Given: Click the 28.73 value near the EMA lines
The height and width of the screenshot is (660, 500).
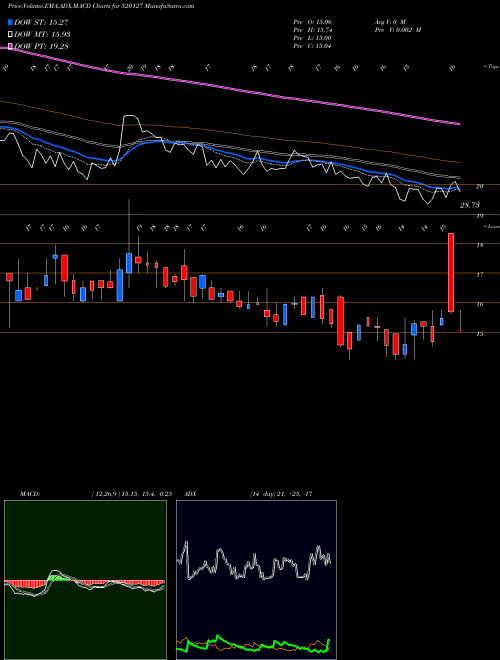Looking at the screenshot, I should [x=470, y=205].
